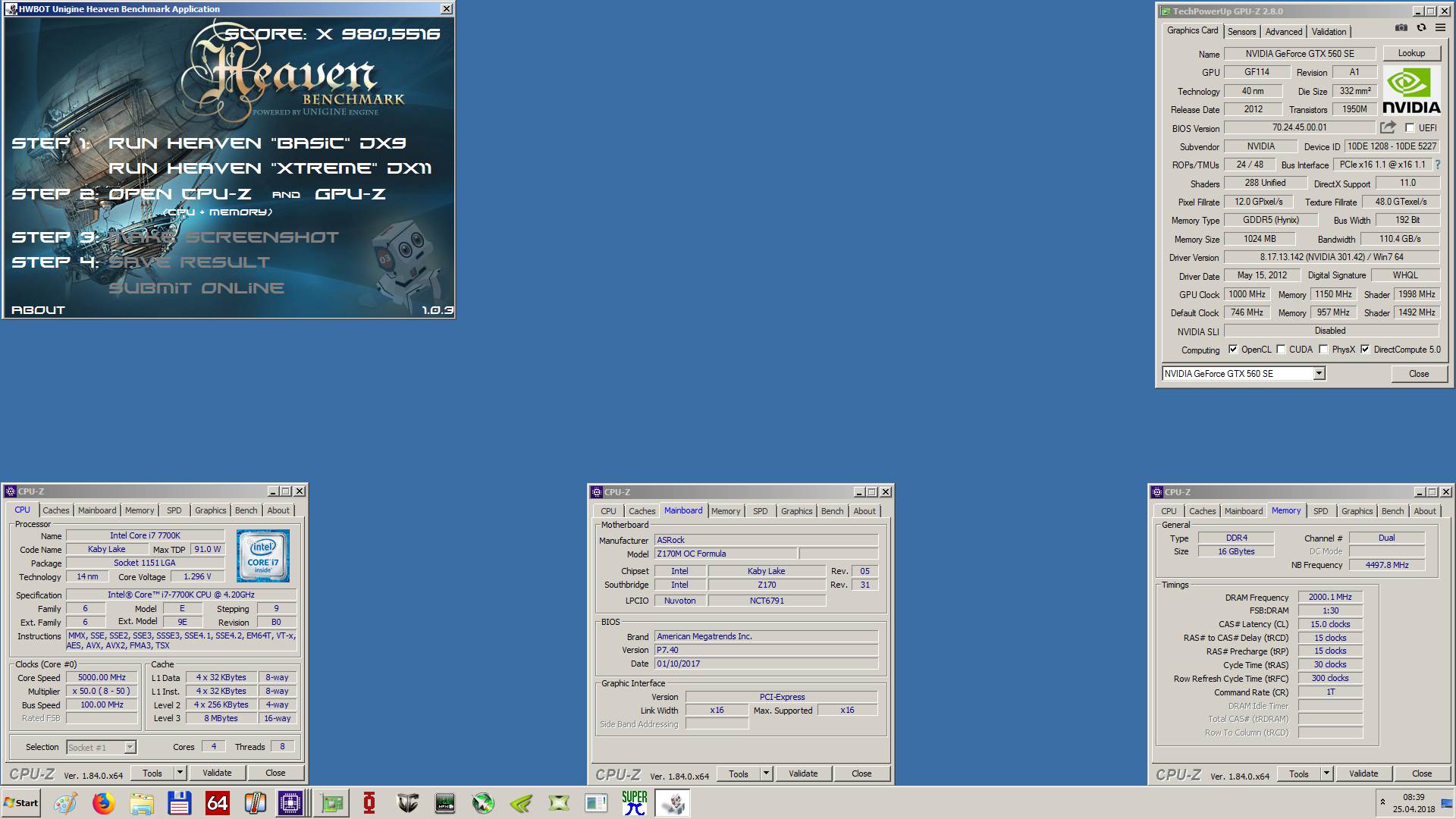Image resolution: width=1456 pixels, height=819 pixels.
Task: Click the Core Speed value 5000.00 MHz
Action: pos(102,677)
